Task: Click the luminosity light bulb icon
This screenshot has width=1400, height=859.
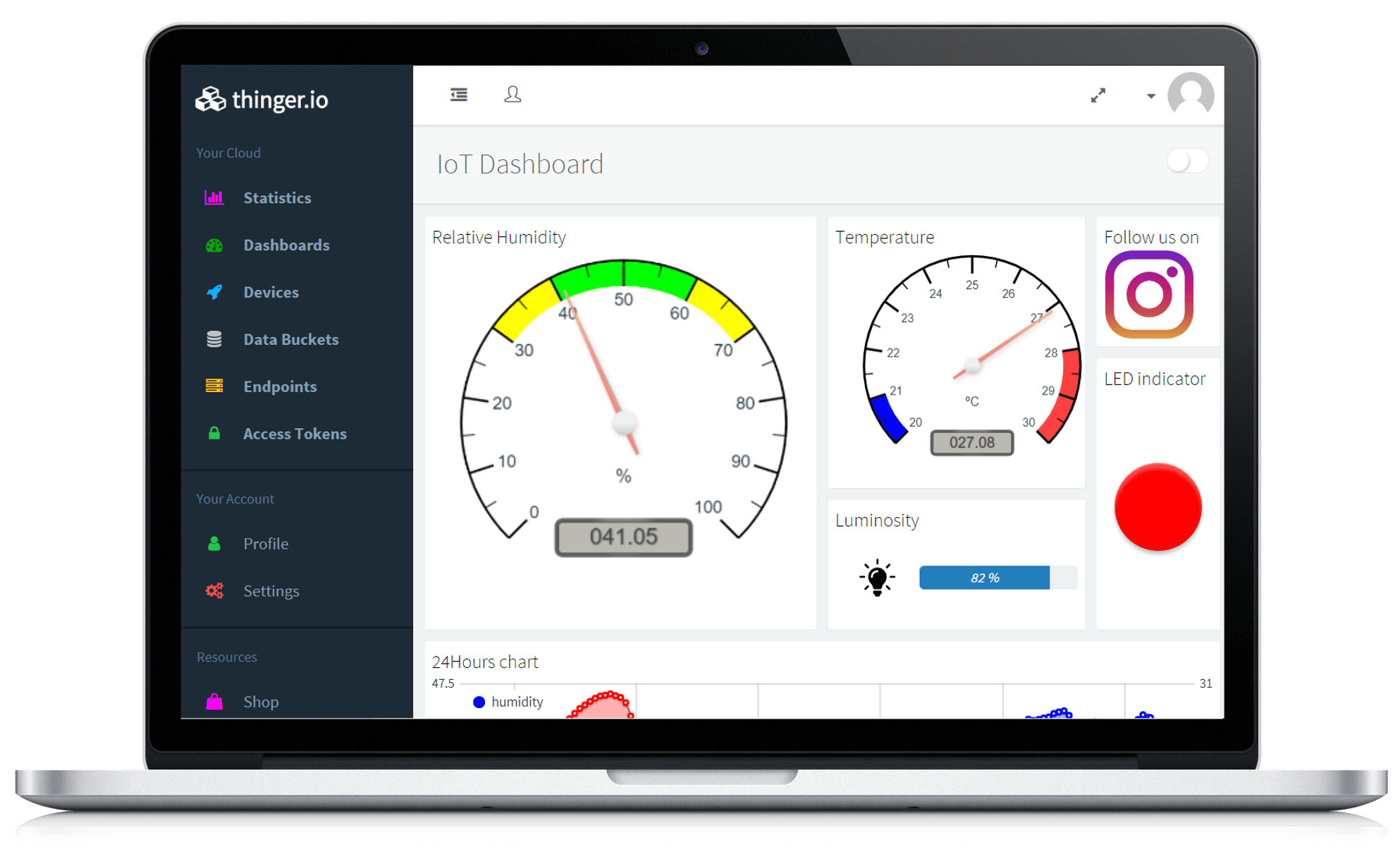Action: (877, 578)
